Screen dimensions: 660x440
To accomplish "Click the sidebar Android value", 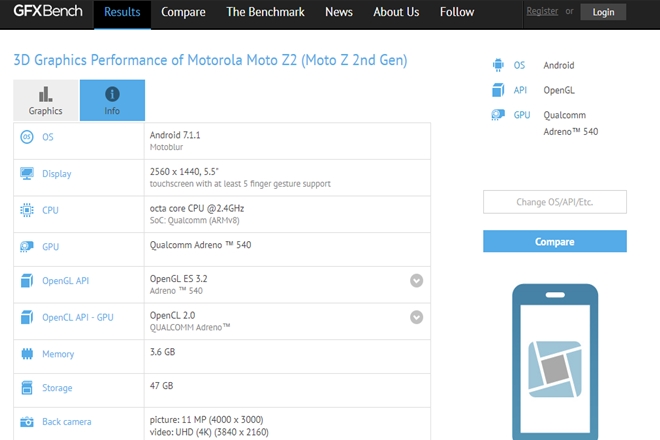I will (x=559, y=65).
